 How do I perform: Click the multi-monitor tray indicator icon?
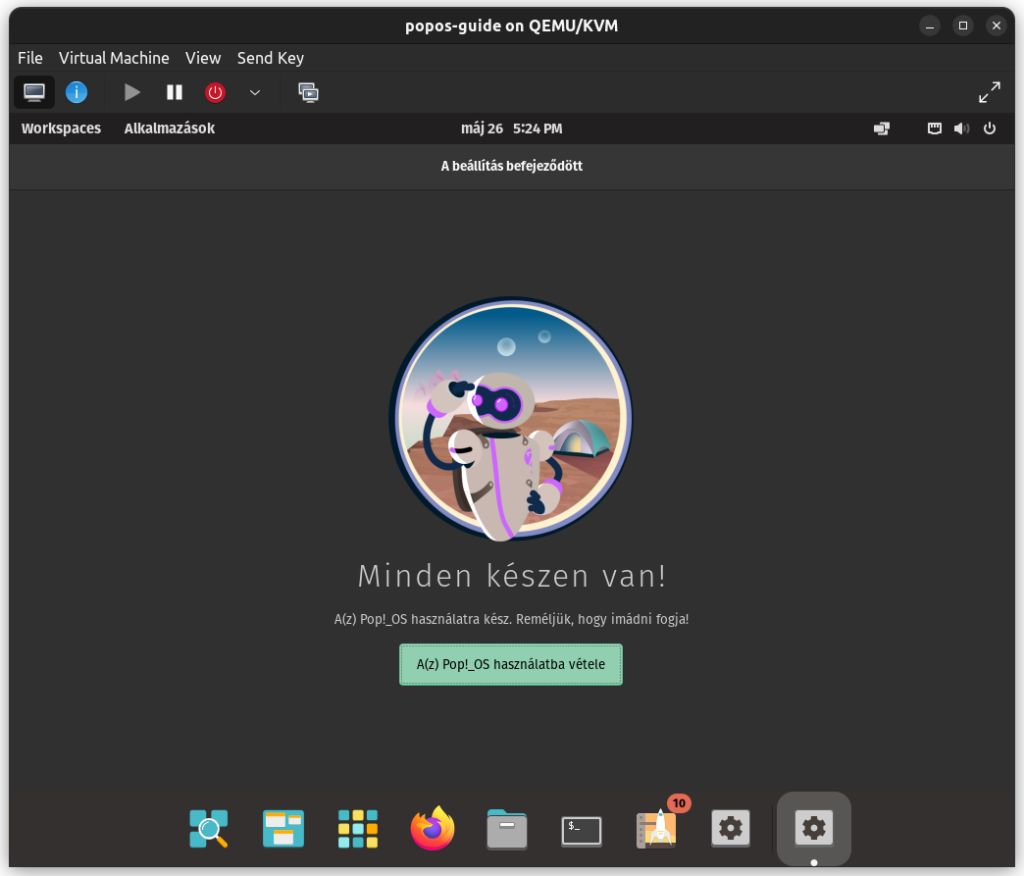click(x=882, y=129)
